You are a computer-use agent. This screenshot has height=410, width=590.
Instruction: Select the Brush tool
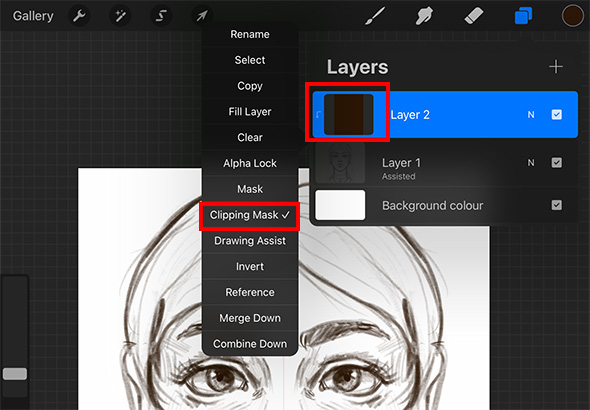point(375,16)
